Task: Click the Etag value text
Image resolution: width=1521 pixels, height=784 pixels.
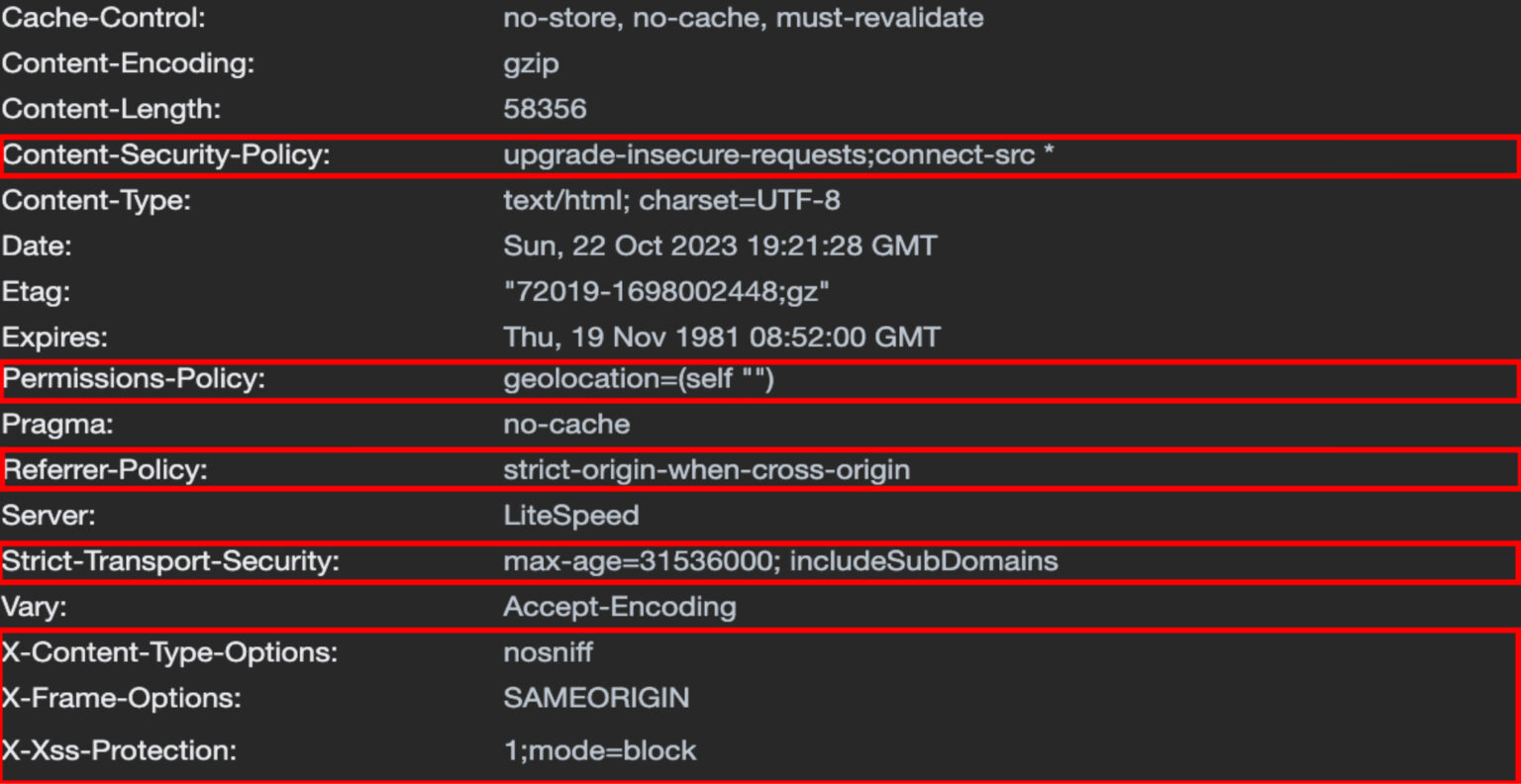Action: click(666, 292)
